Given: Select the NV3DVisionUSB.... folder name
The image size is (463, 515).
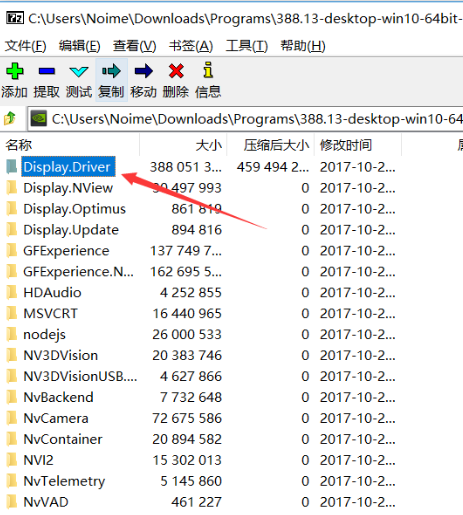Looking at the screenshot, I should pos(80,376).
